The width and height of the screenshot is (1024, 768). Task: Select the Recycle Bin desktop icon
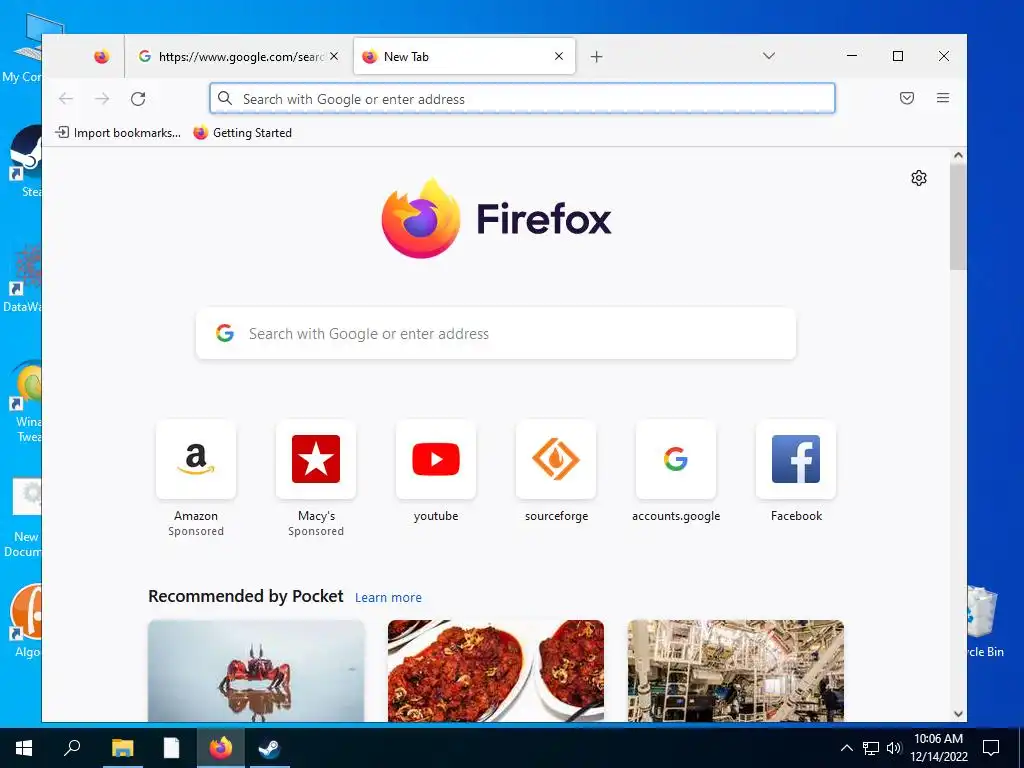coord(985,622)
